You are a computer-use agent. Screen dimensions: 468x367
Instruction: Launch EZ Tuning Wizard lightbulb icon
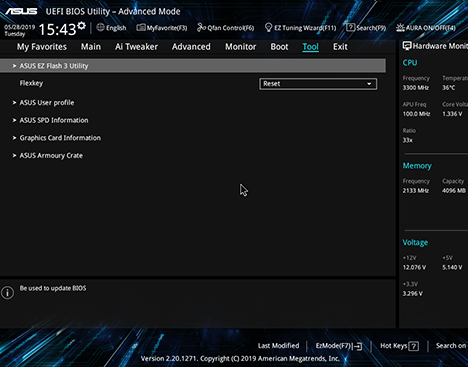tap(268, 28)
